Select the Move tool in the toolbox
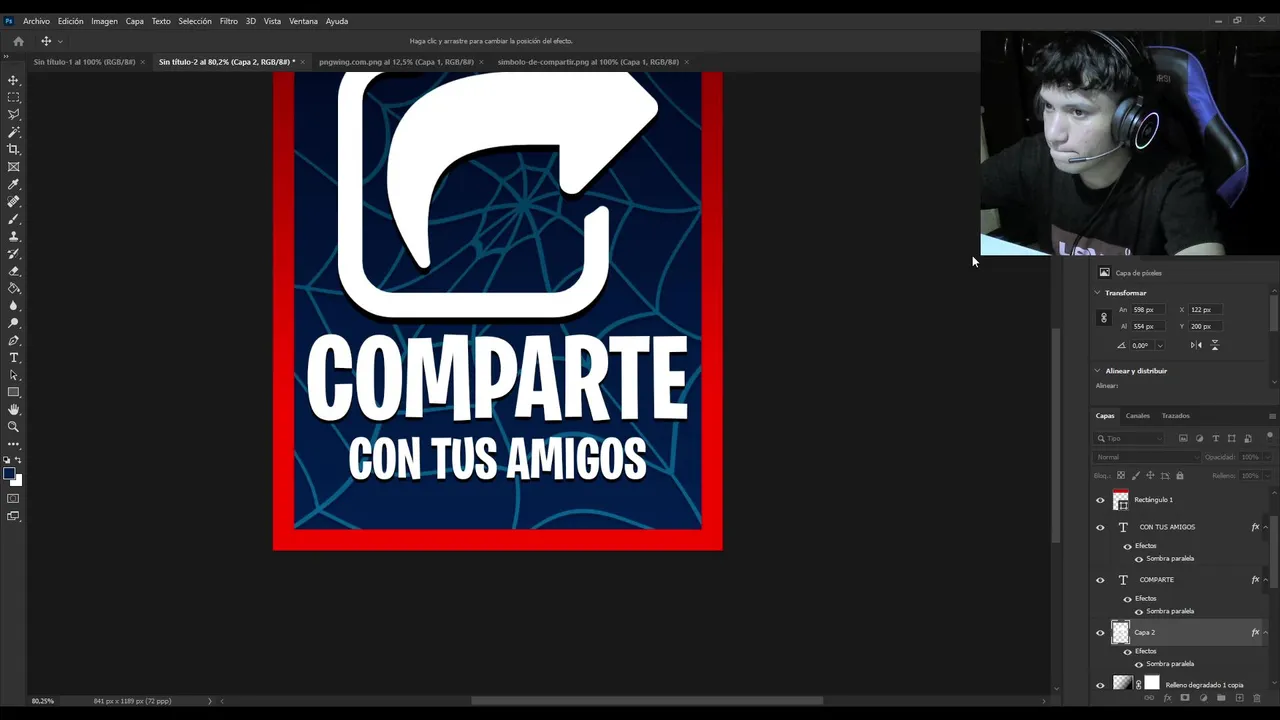This screenshot has width=1280, height=720. coord(13,80)
